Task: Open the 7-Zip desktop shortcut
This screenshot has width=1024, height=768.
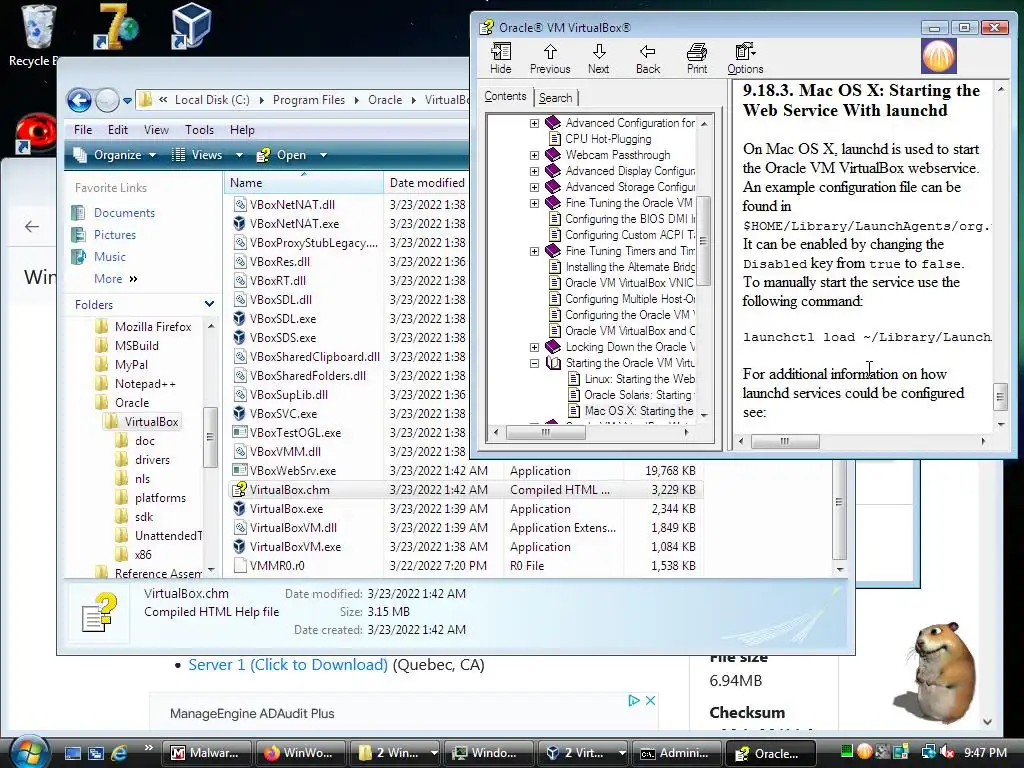Action: (x=115, y=27)
